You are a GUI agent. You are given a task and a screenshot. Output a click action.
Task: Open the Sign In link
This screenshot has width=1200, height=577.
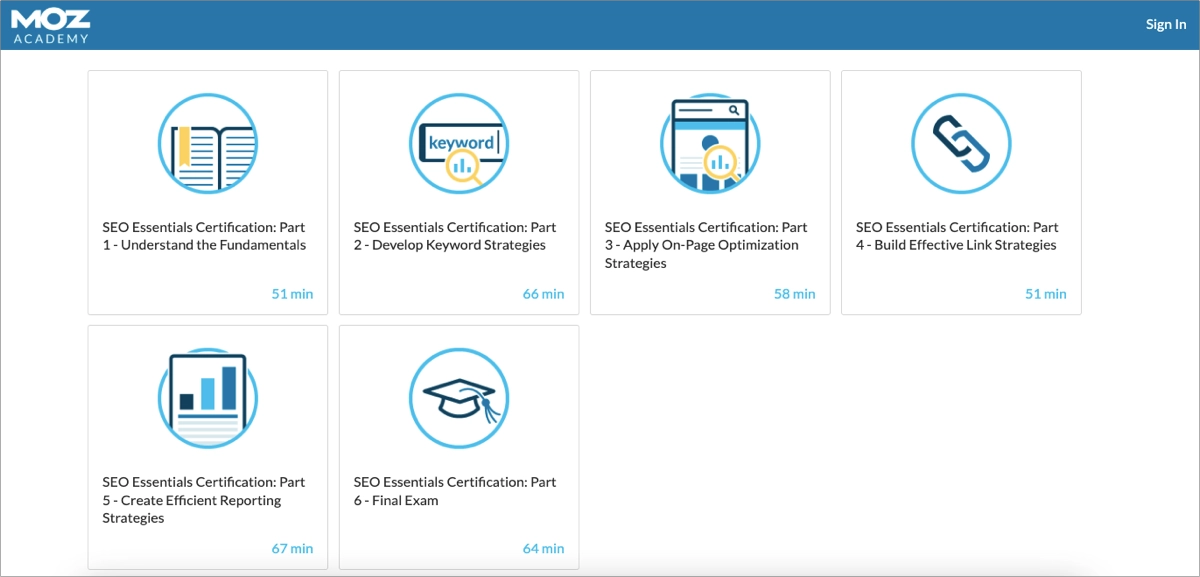[1165, 24]
